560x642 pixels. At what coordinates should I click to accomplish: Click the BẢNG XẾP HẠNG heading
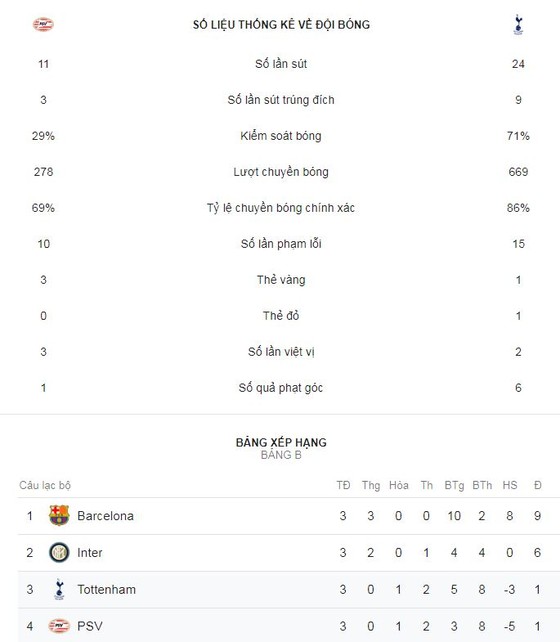click(x=281, y=442)
